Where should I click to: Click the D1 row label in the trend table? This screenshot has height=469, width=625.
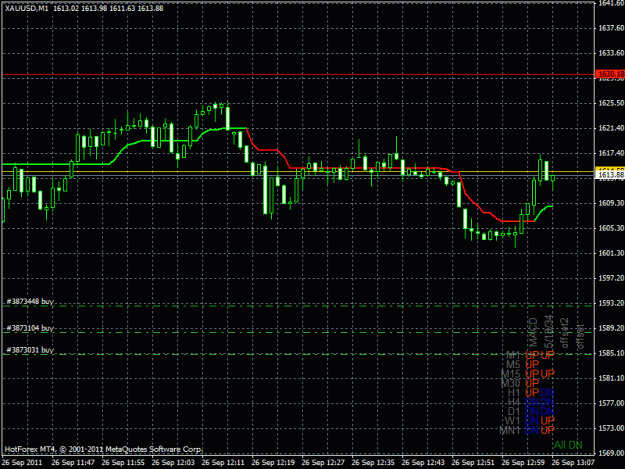[514, 411]
